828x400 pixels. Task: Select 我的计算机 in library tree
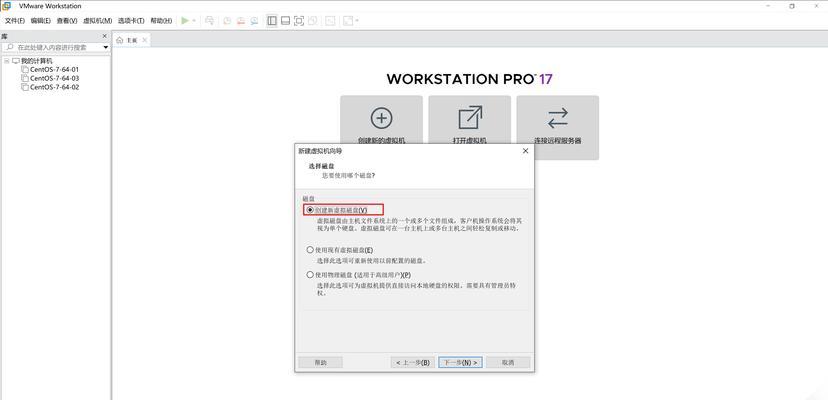click(36, 61)
